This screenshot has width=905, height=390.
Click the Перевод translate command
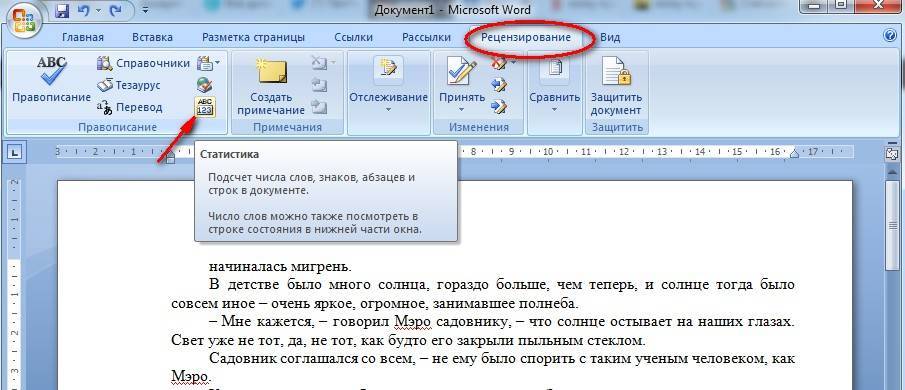(x=130, y=107)
